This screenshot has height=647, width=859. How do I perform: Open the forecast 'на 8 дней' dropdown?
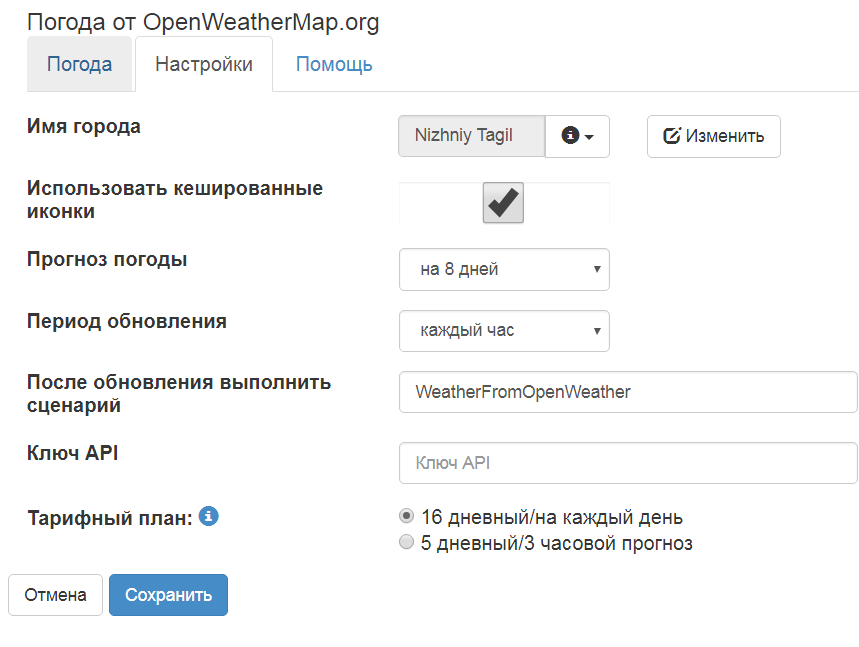(504, 269)
